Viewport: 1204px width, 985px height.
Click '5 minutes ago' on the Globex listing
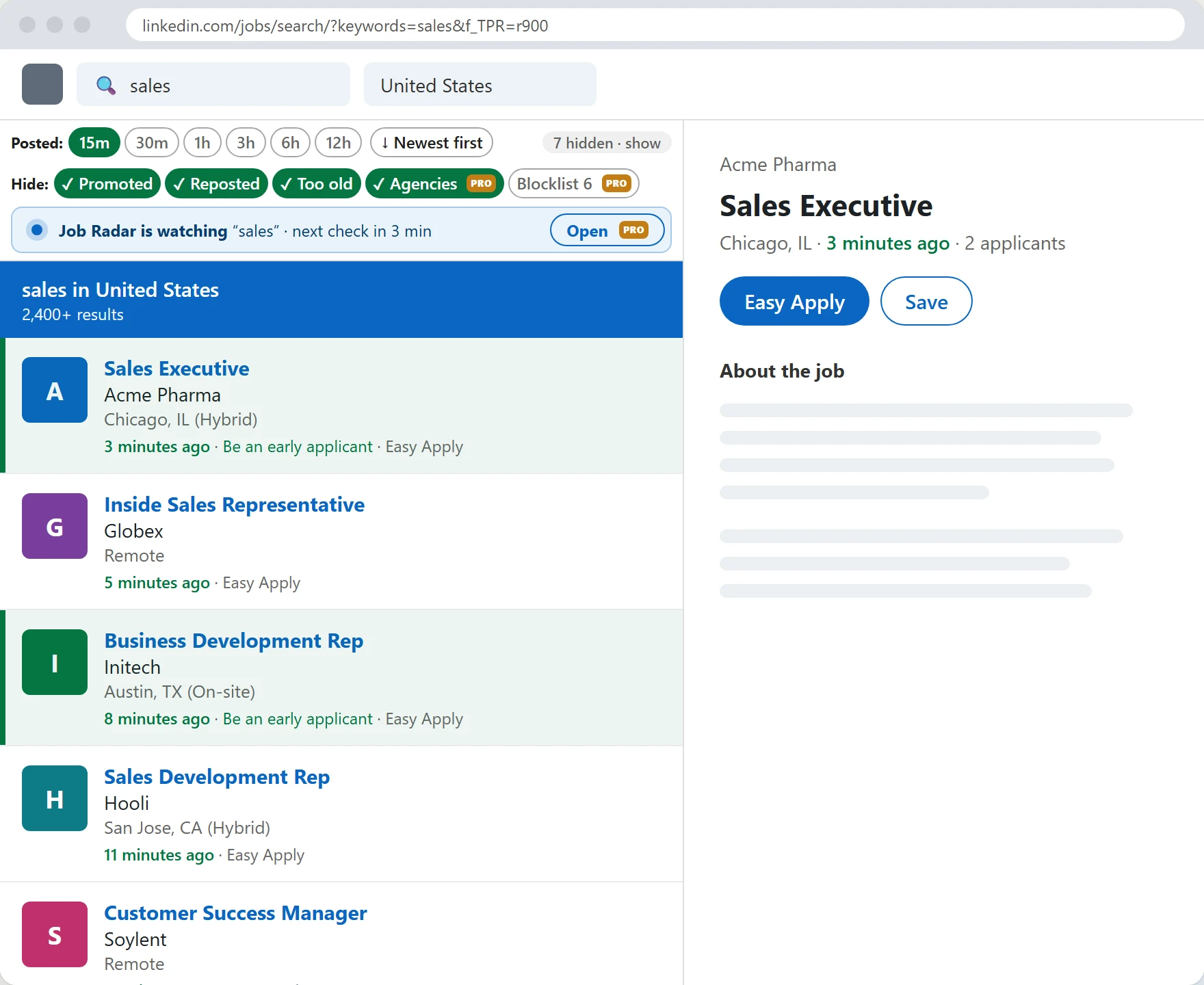click(x=157, y=583)
